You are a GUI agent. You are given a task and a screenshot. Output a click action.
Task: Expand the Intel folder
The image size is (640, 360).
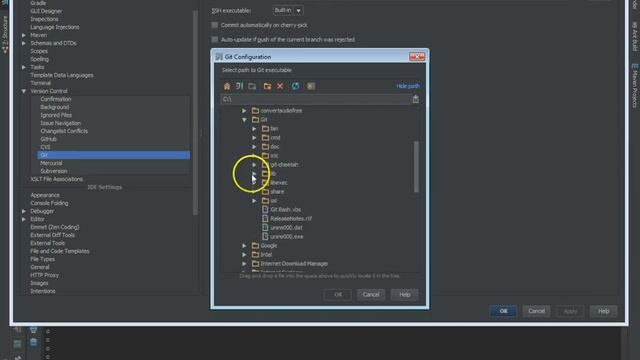click(244, 254)
